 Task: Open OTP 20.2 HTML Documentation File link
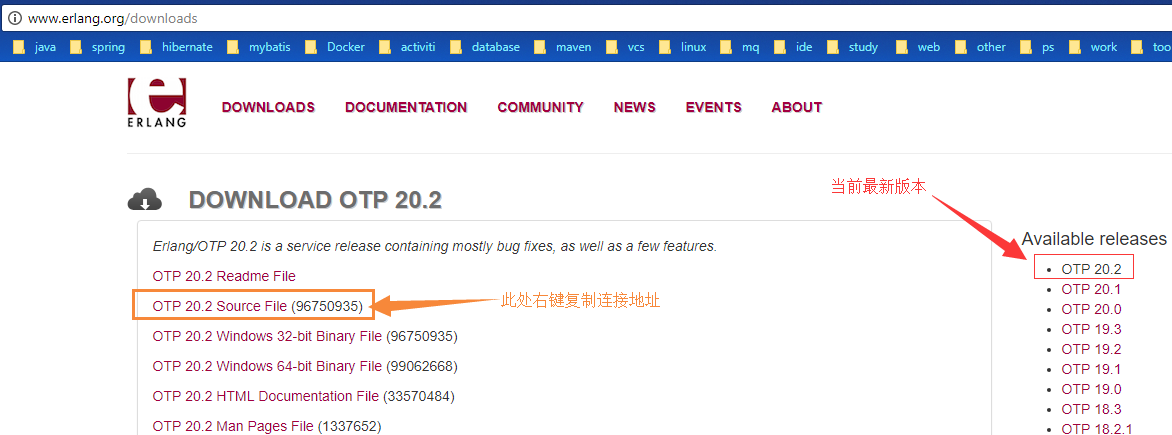[265, 395]
